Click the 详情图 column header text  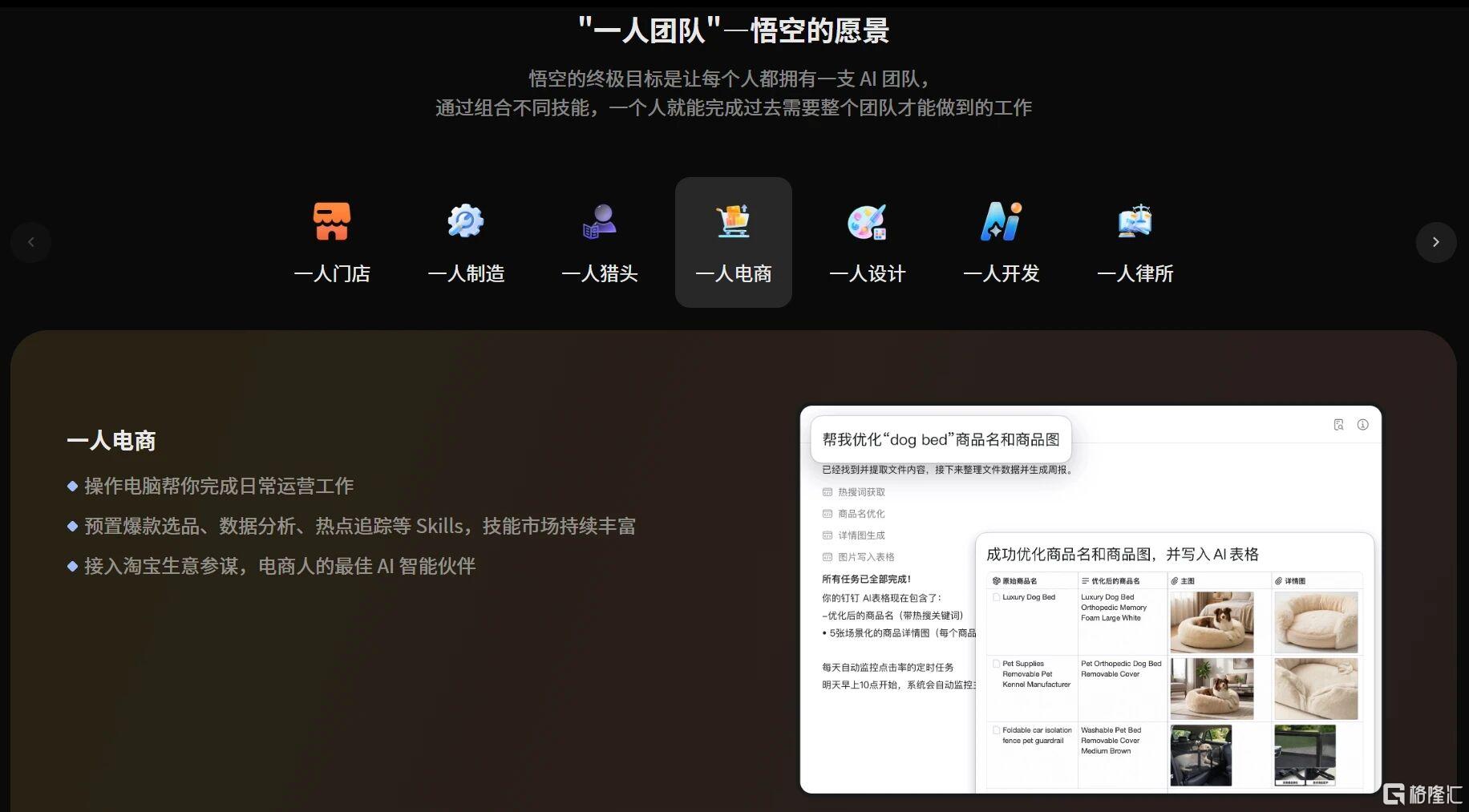click(1295, 581)
